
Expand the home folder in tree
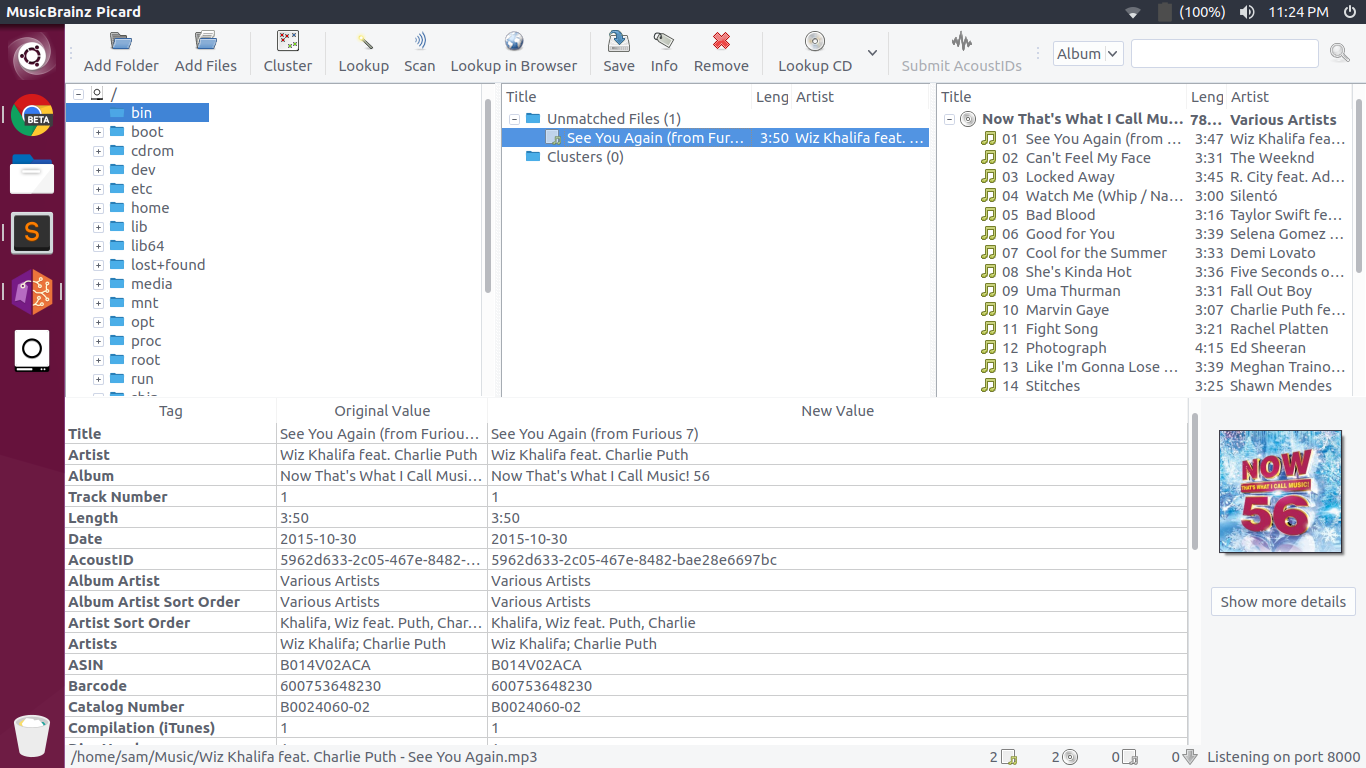pyautogui.click(x=98, y=208)
